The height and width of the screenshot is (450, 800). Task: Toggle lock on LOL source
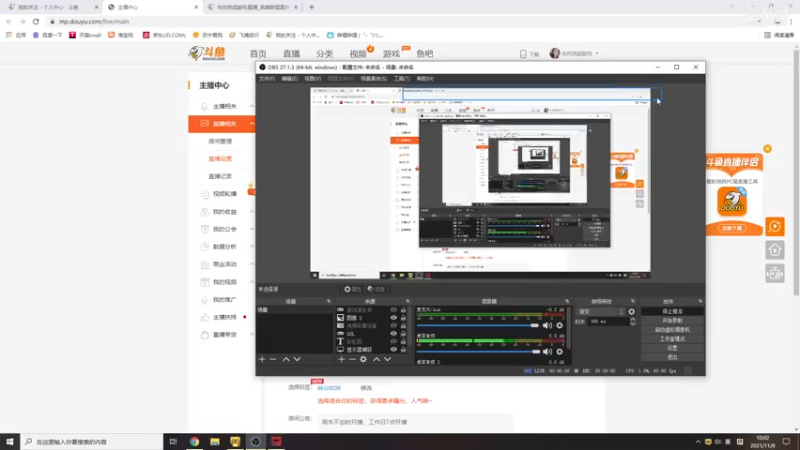pyautogui.click(x=403, y=334)
